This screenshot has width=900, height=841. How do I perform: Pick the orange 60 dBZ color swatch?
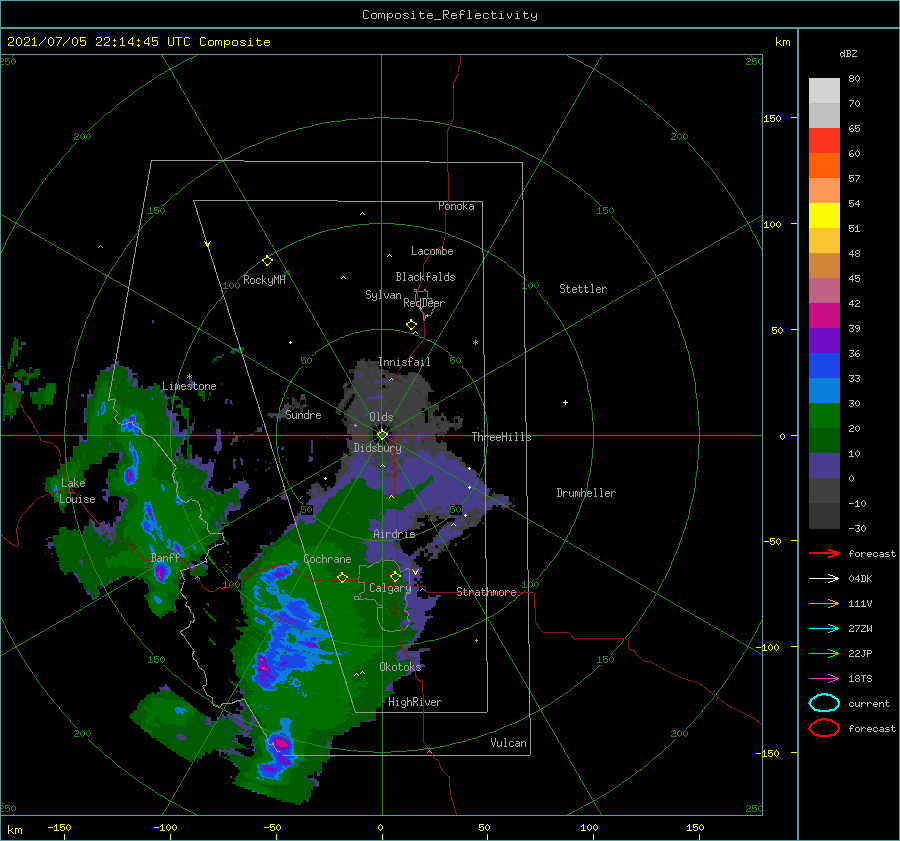click(x=824, y=165)
